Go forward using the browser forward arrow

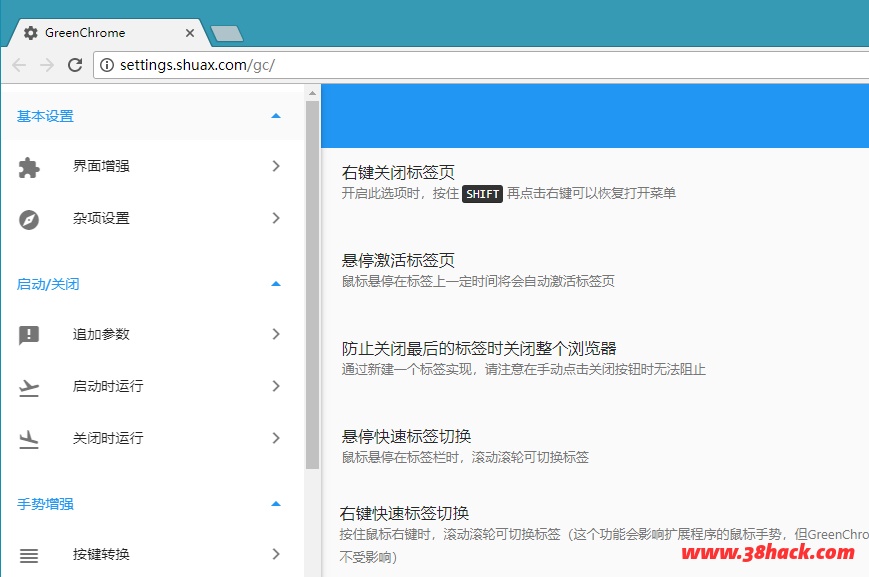pos(47,65)
